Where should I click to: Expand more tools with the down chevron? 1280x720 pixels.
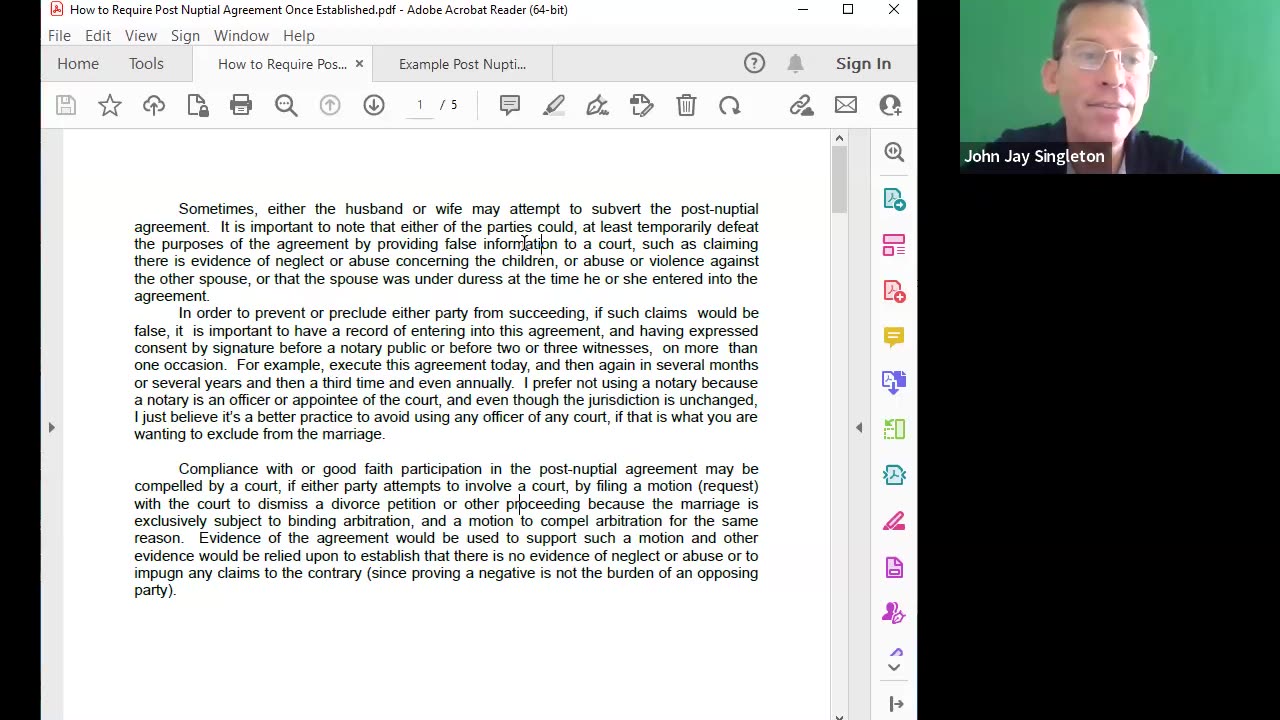coord(894,667)
